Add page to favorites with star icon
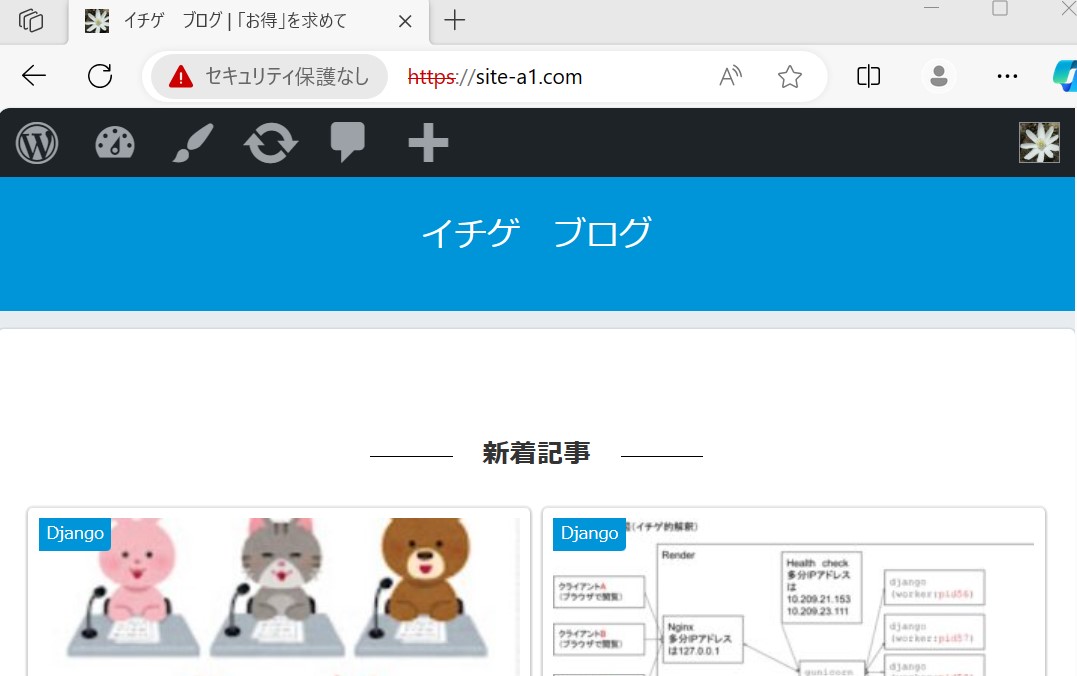Screen dimensions: 1077x676 (x=790, y=77)
